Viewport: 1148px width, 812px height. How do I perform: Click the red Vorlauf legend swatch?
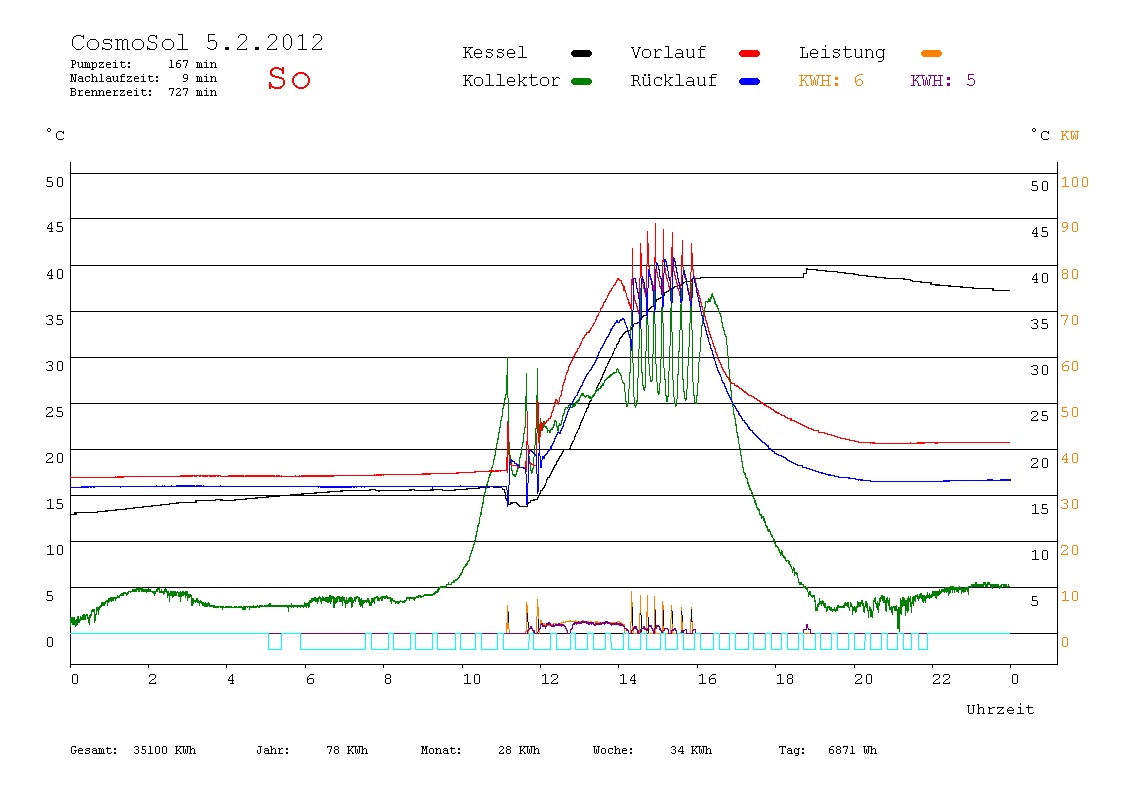click(x=750, y=53)
